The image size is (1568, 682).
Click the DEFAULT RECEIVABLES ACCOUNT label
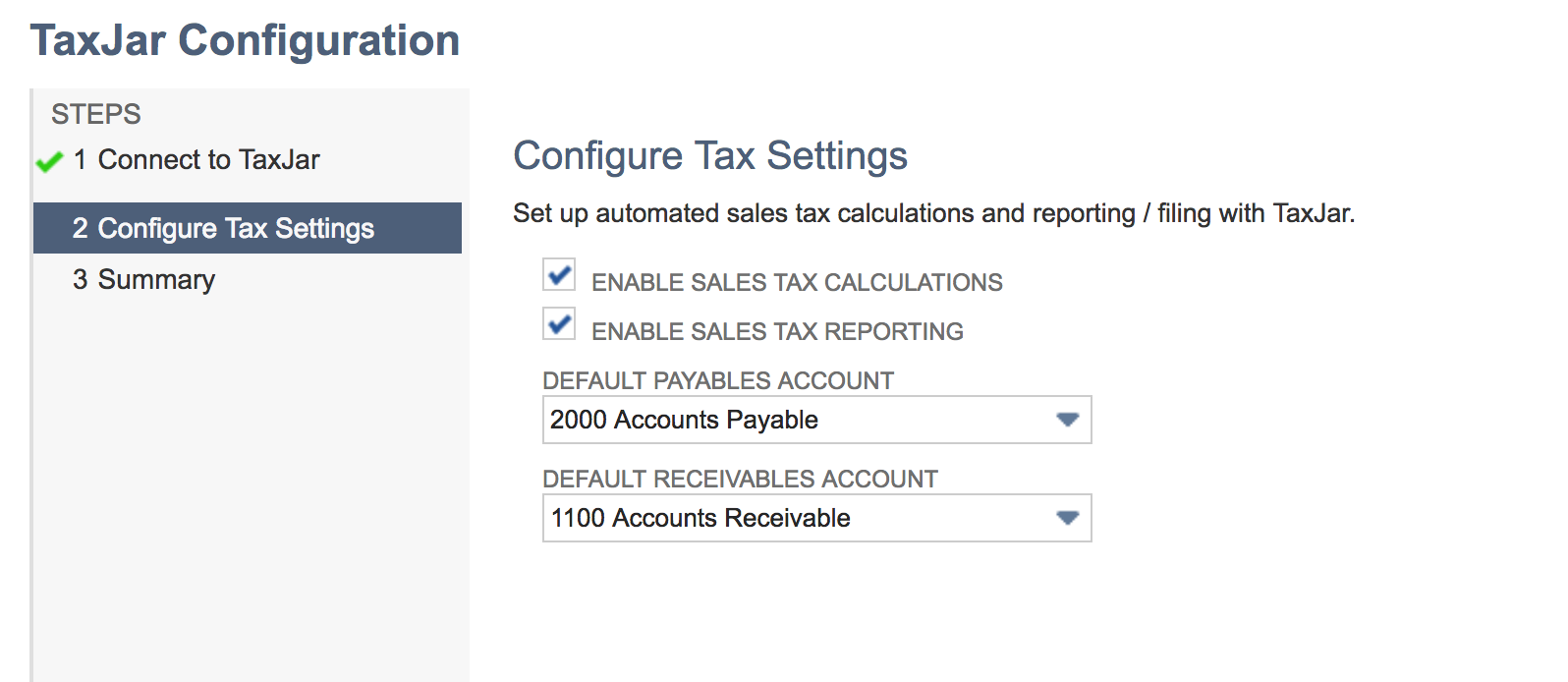pos(740,479)
